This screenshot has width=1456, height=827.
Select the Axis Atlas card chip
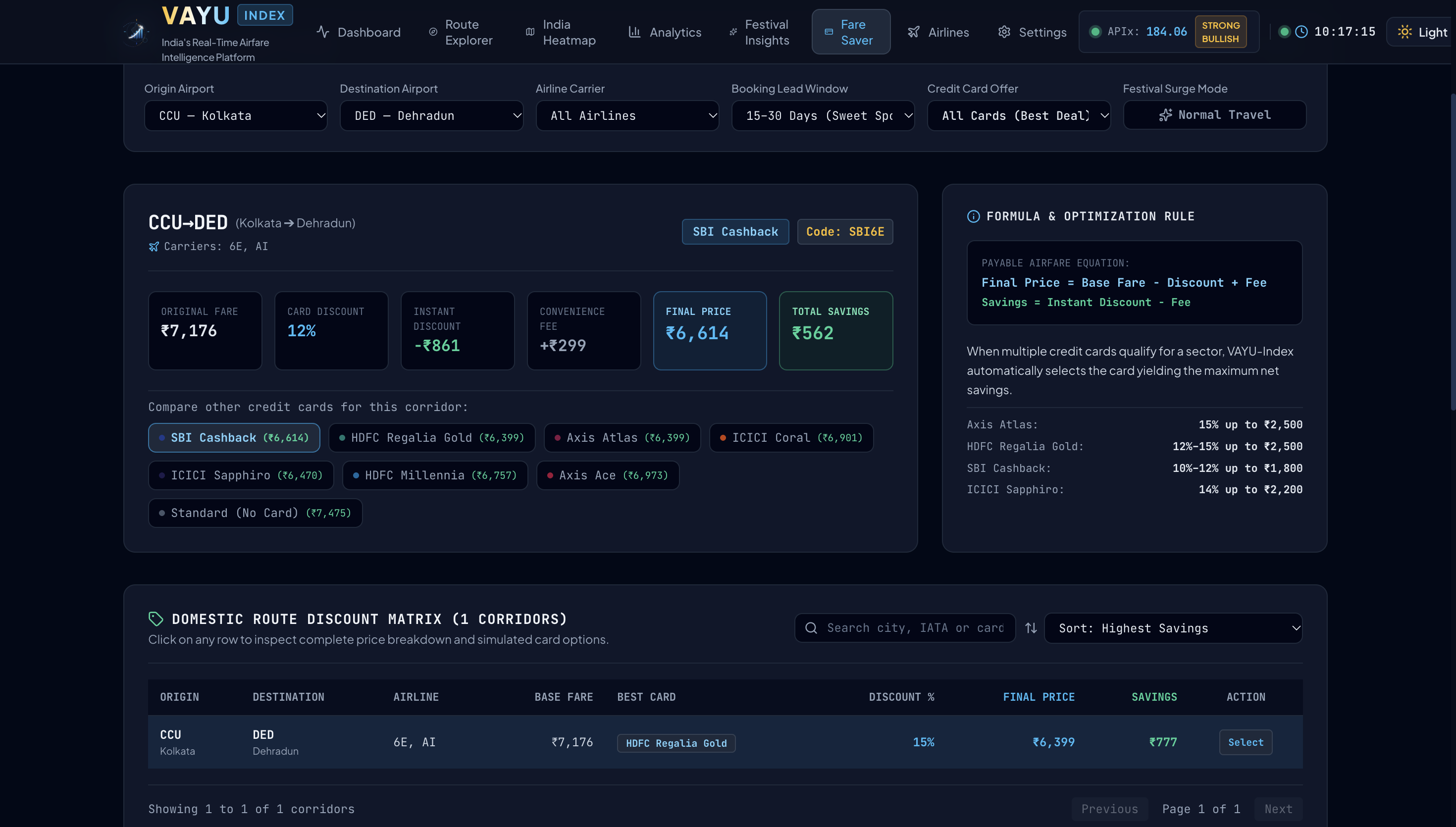(622, 437)
